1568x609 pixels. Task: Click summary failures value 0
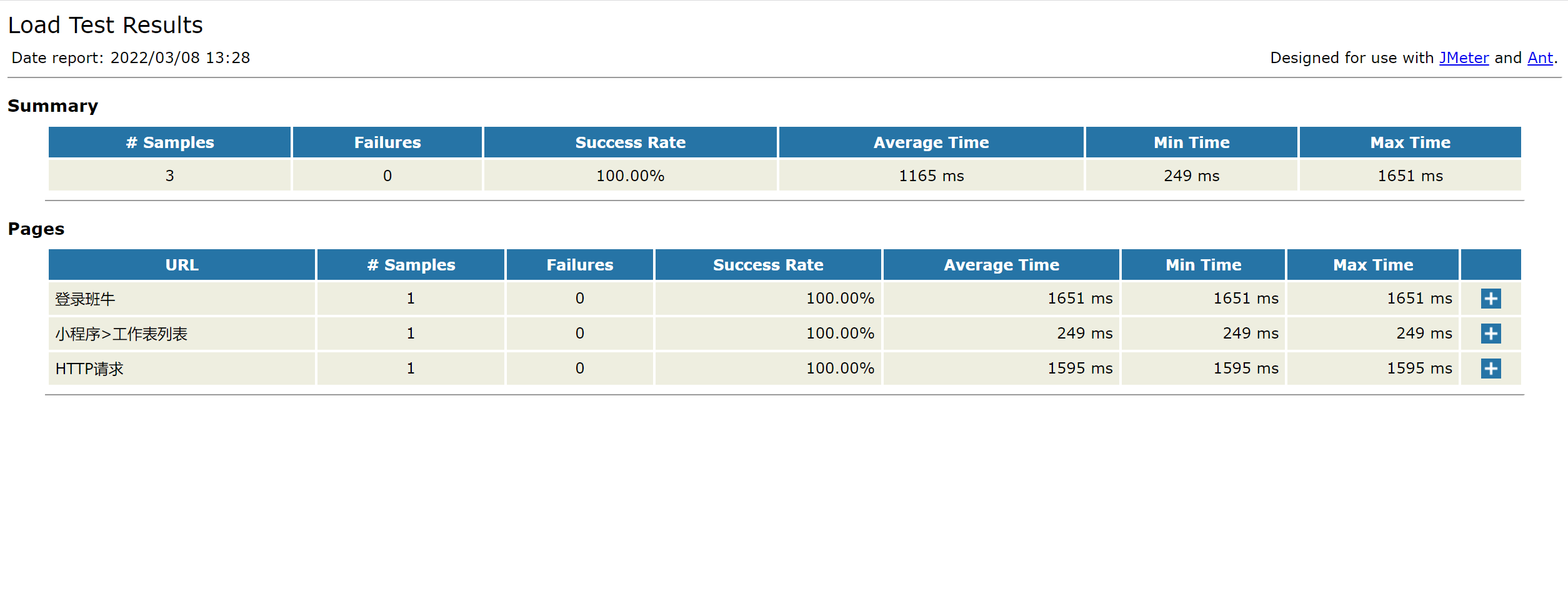(x=387, y=176)
